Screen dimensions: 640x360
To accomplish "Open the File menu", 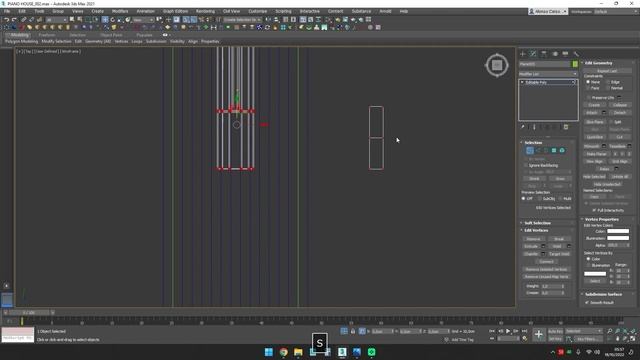I will 7,11.
